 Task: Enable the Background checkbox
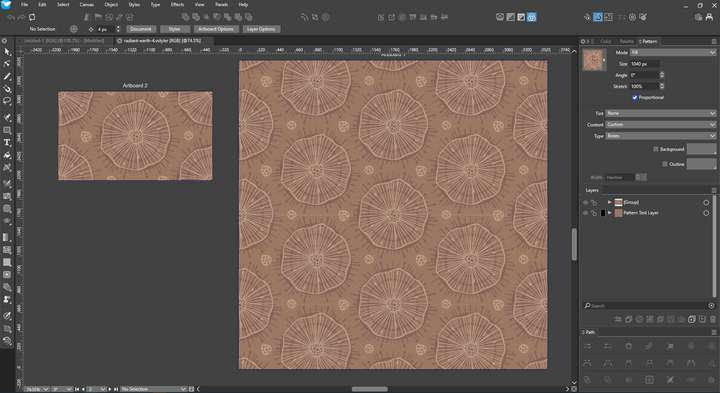pos(656,149)
